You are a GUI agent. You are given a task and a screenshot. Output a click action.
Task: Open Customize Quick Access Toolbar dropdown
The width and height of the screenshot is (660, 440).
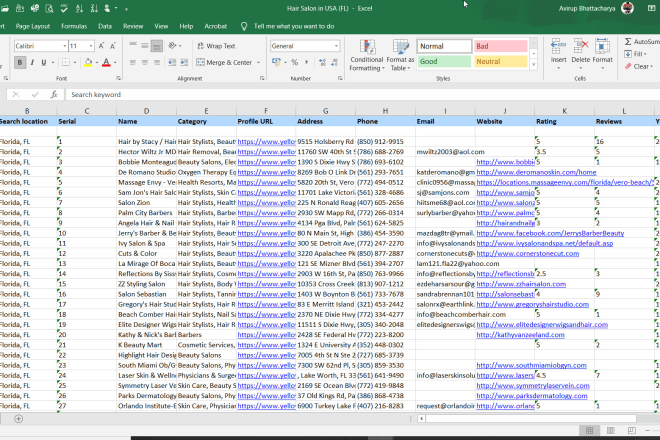(x=126, y=8)
